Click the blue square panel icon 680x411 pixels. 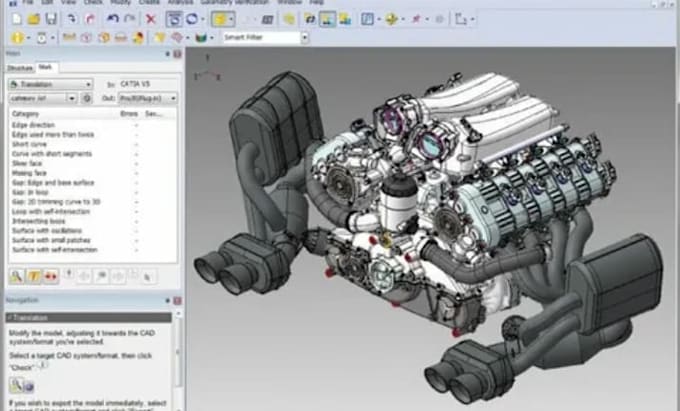367,19
